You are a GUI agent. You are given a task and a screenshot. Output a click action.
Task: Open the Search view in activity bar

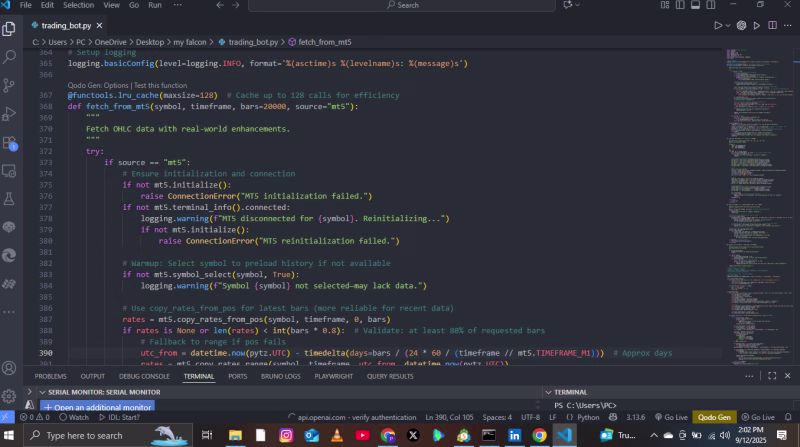[x=9, y=57]
